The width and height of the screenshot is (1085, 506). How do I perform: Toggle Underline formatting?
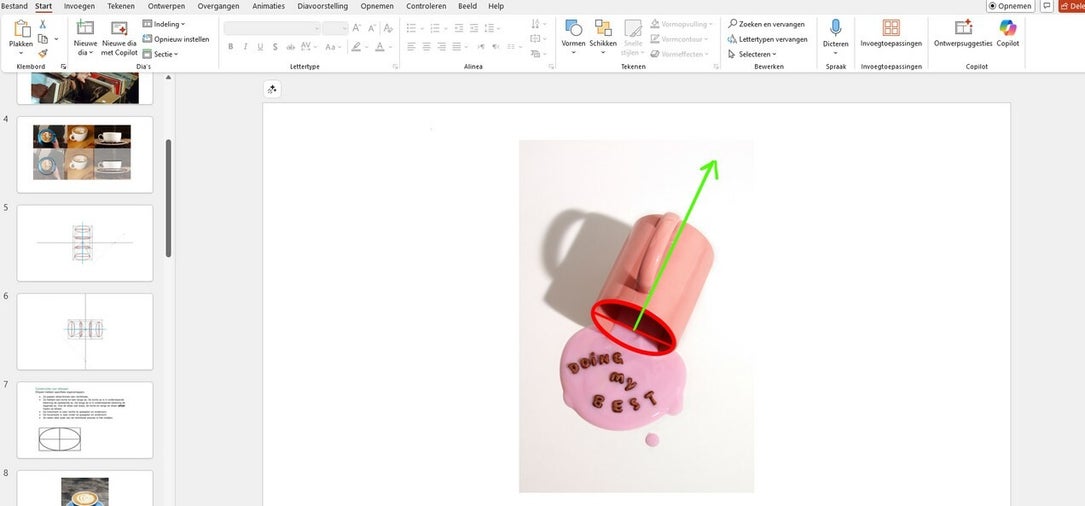(260, 47)
